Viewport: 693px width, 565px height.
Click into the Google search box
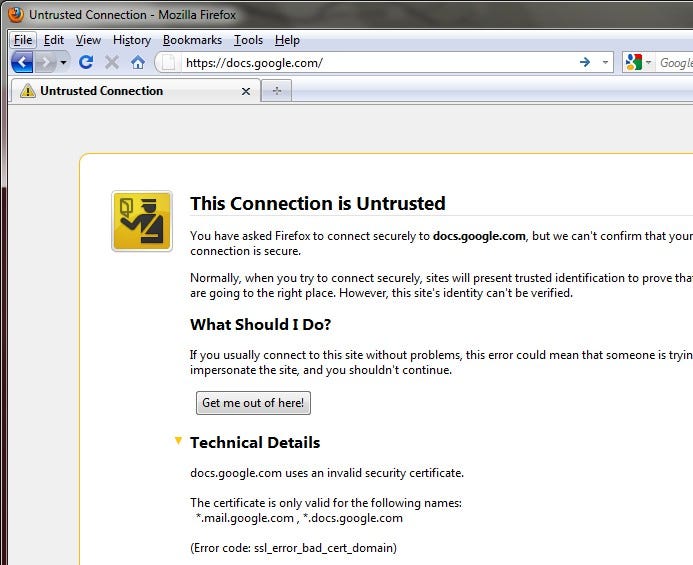(x=675, y=63)
